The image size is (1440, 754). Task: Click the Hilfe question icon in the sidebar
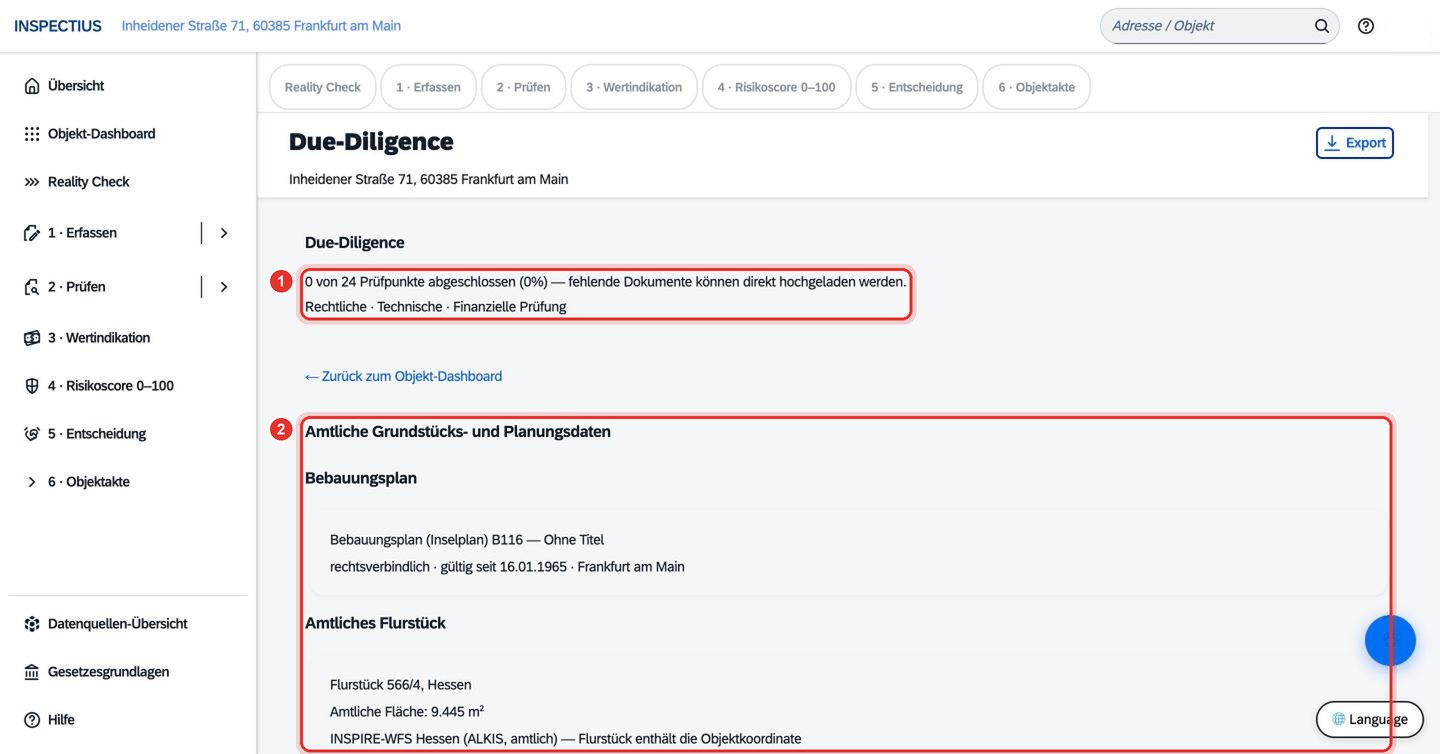[x=32, y=720]
